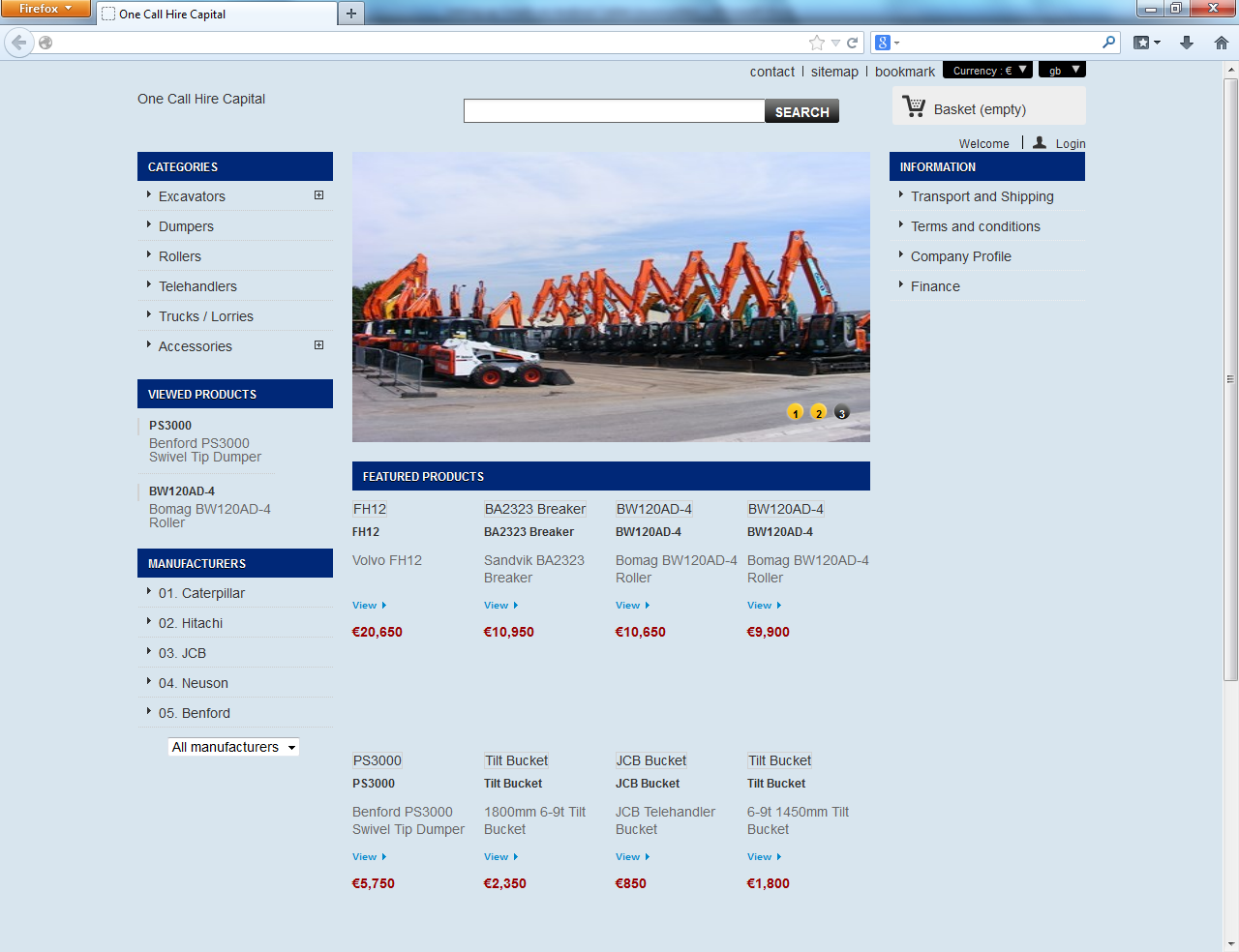Open Transport and Shipping information
1239x952 pixels.
coord(982,196)
